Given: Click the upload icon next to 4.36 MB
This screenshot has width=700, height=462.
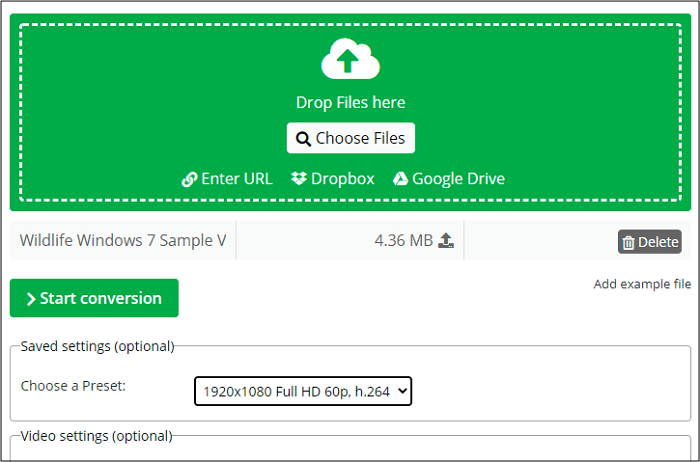Looking at the screenshot, I should [x=446, y=241].
